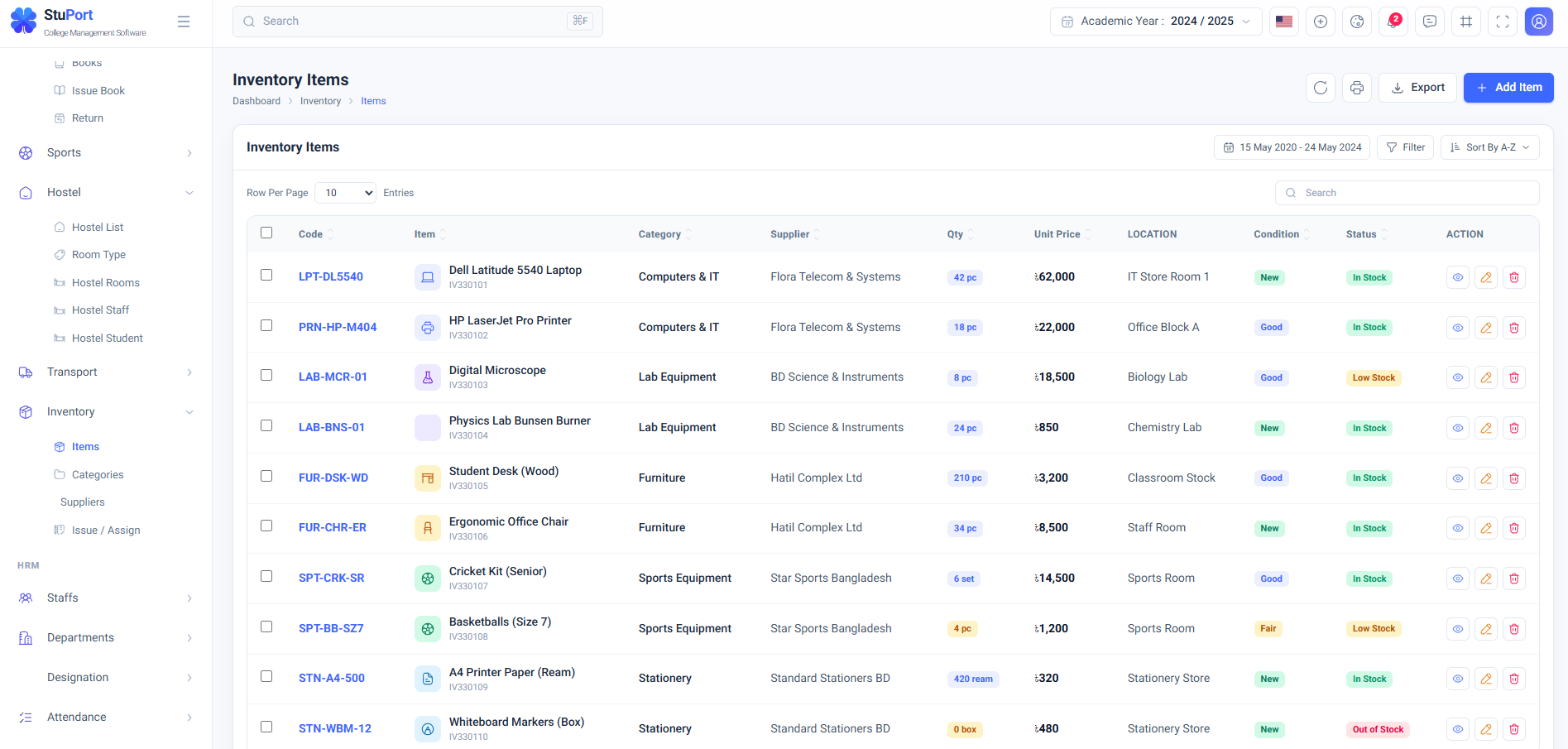Open Issue / Assign in the sidebar
Screen dimensions: 1568x749
tap(106, 531)
